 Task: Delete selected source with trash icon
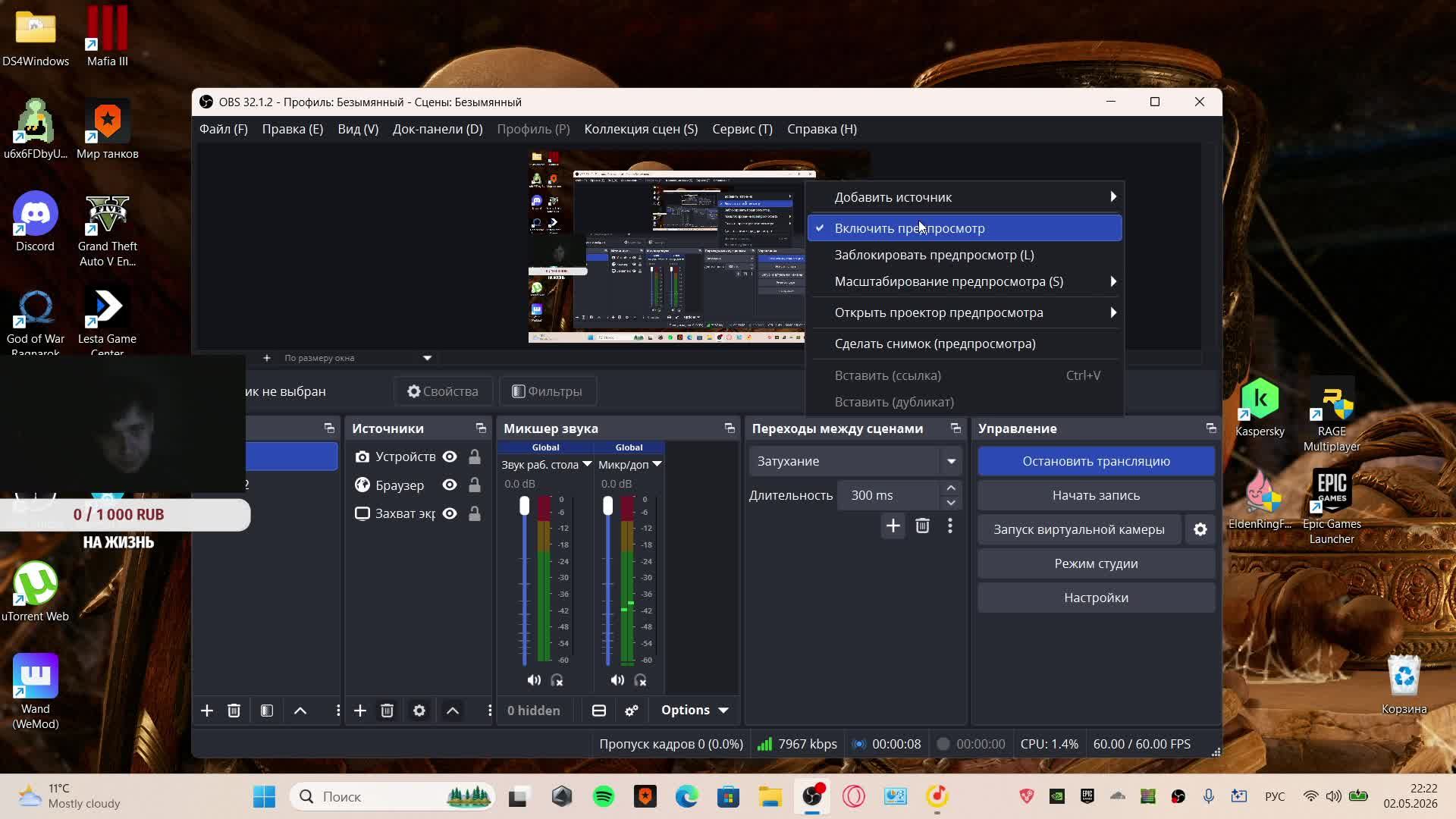click(x=387, y=711)
